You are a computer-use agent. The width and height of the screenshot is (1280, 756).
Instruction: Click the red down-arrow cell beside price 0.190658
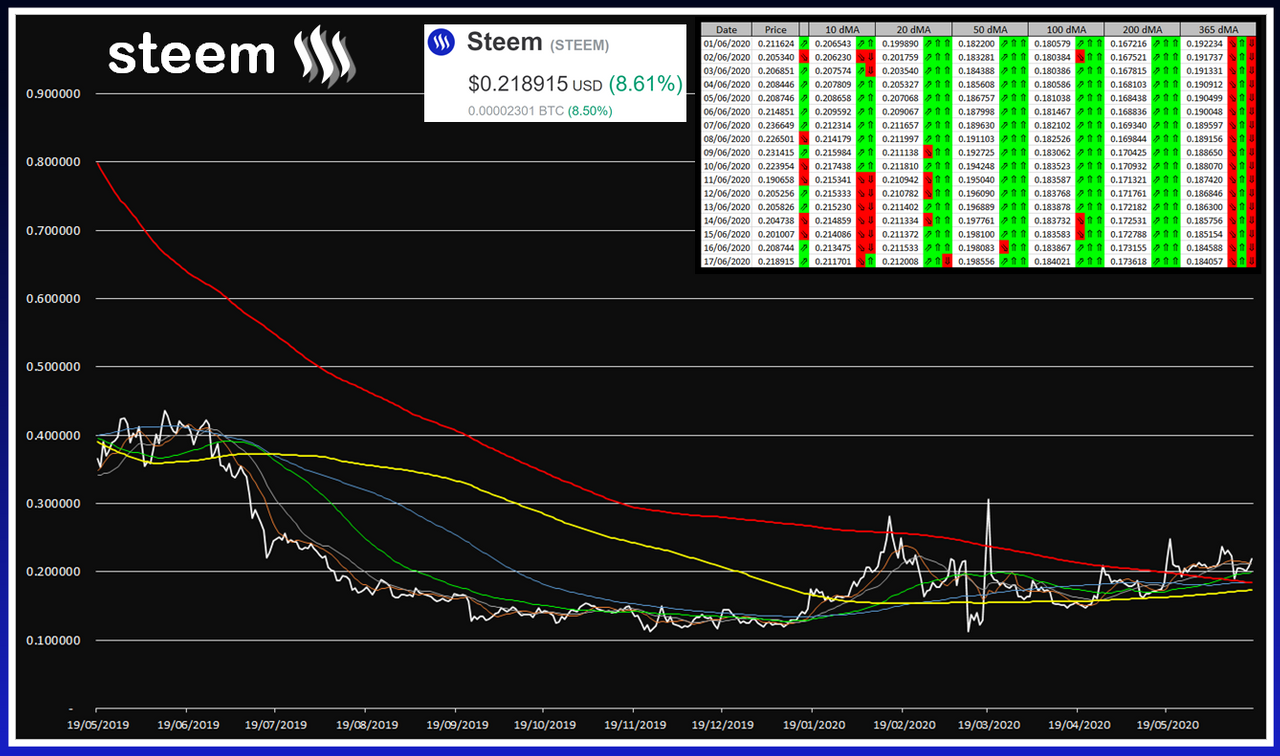coord(805,181)
